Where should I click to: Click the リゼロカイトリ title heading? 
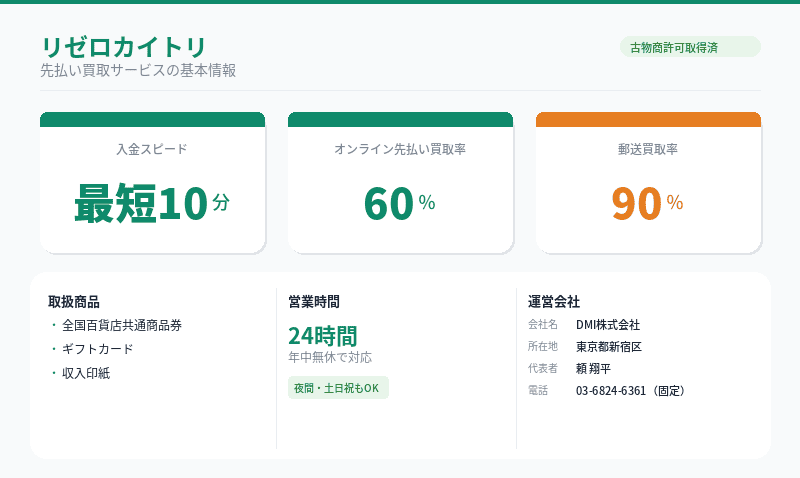tap(123, 47)
